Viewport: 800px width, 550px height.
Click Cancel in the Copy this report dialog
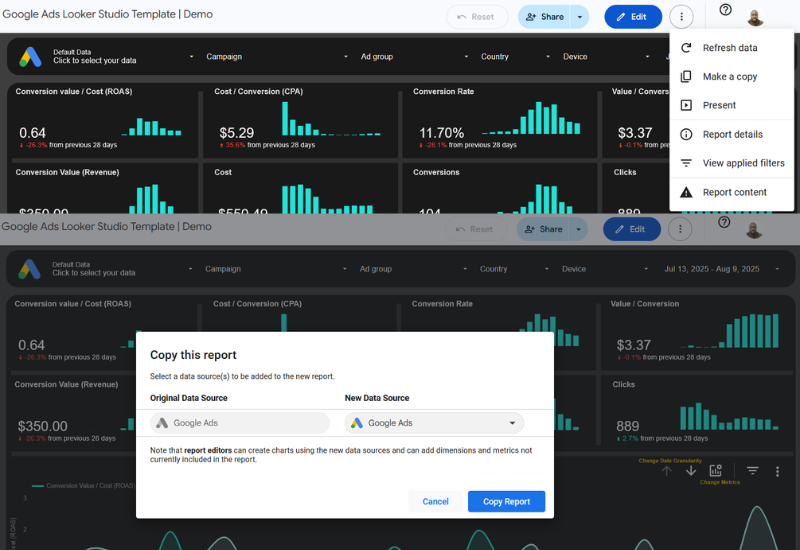click(x=435, y=502)
